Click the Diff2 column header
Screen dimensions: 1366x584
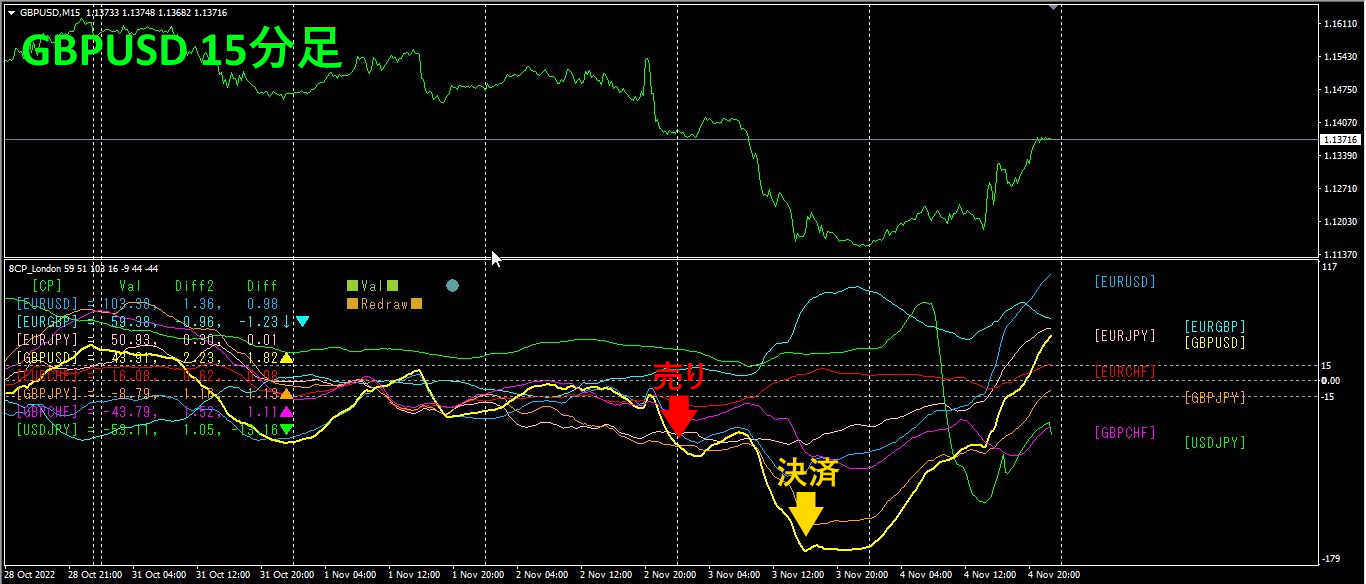pos(194,286)
